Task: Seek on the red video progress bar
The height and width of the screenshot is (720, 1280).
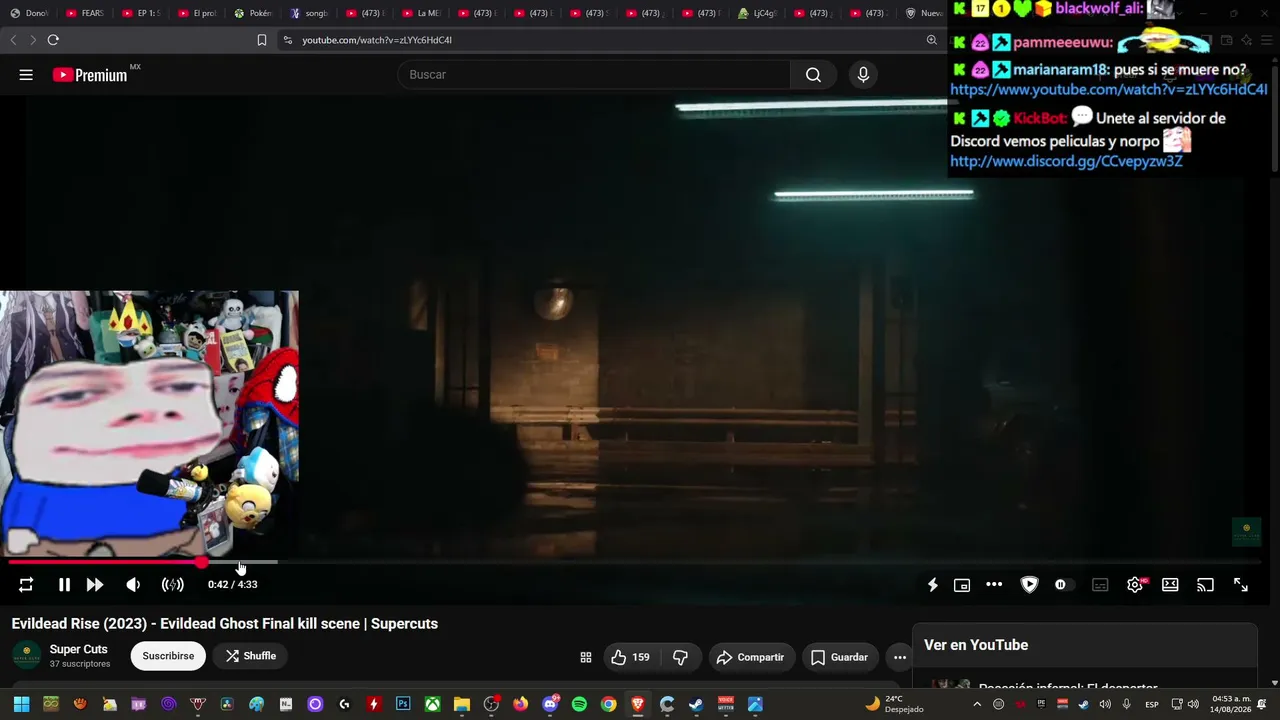Action: pos(105,562)
